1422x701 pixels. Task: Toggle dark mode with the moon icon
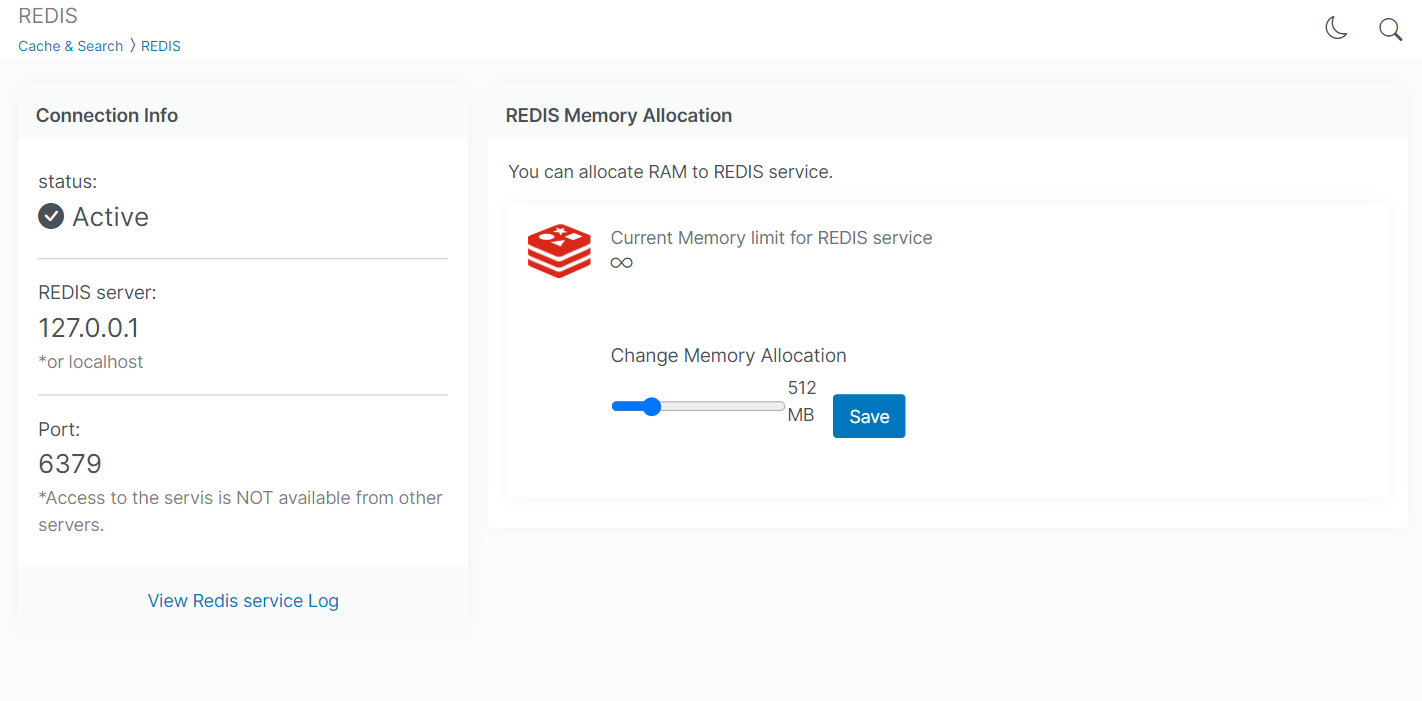(1336, 29)
